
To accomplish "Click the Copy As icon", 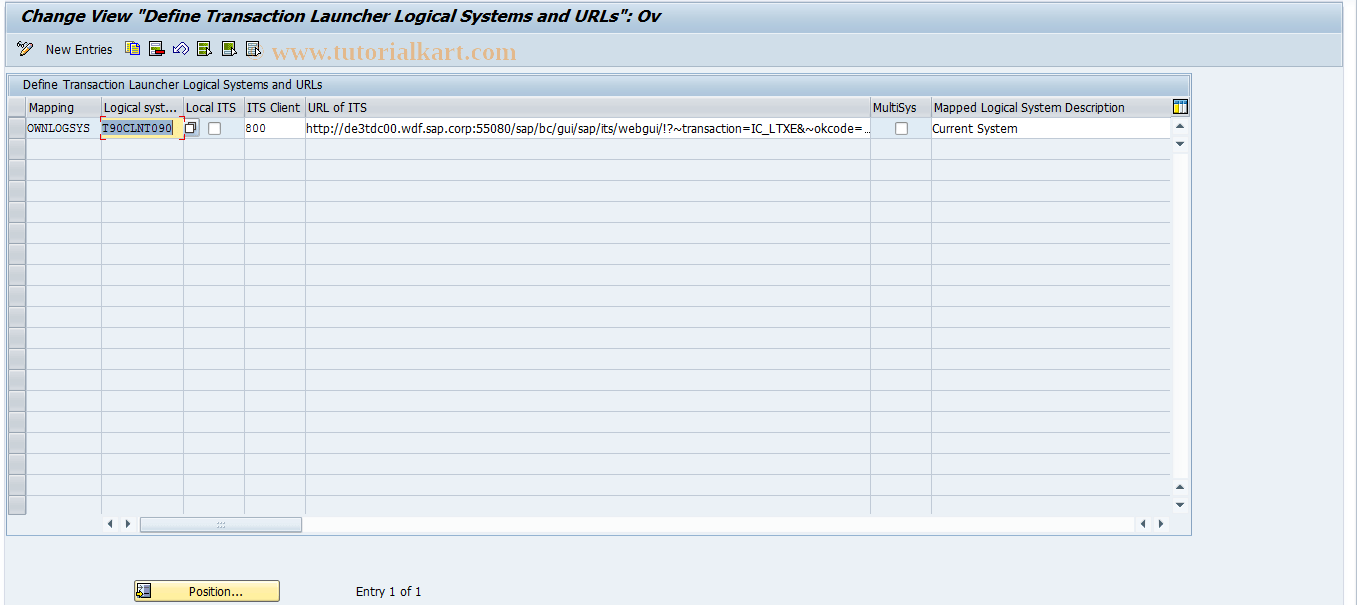I will 132,48.
